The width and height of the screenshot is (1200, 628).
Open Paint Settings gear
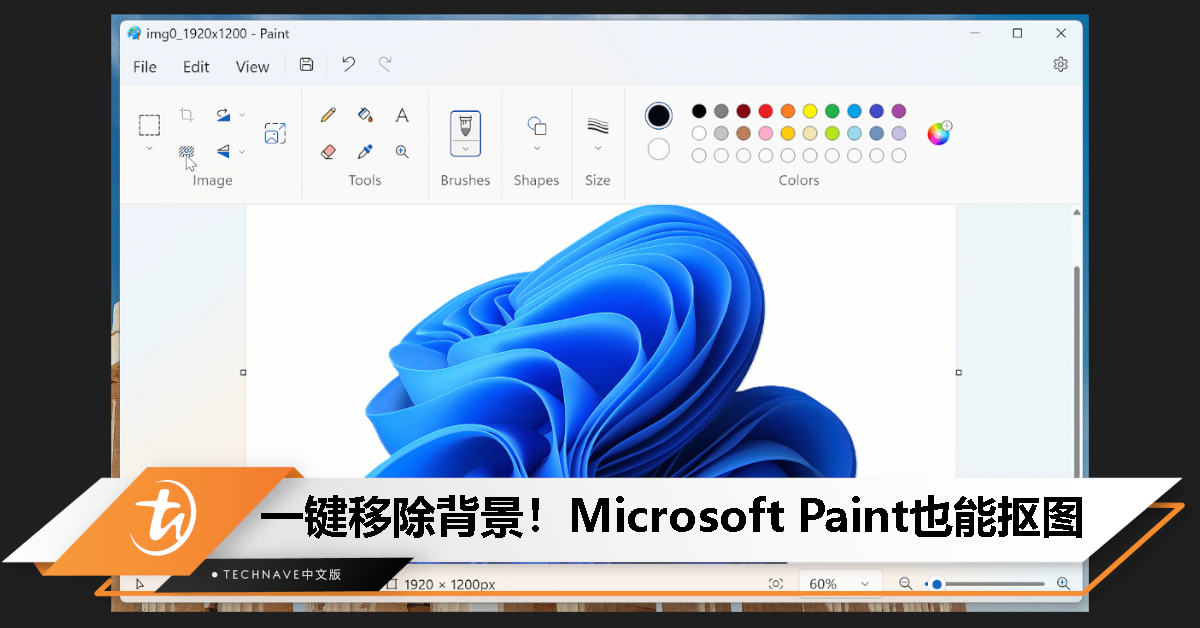tap(1061, 64)
